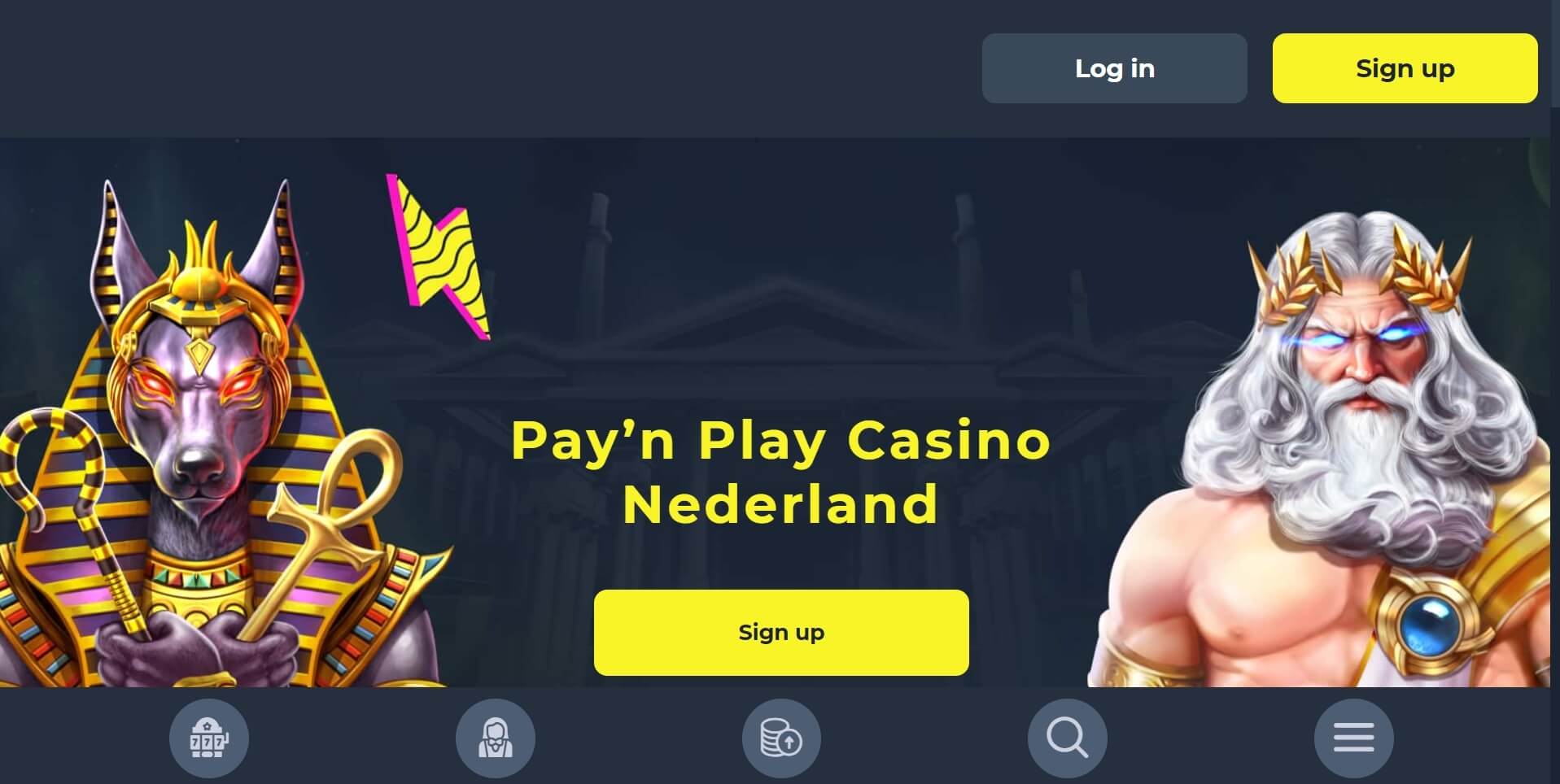The width and height of the screenshot is (1560, 784).
Task: Open the coins deposit icon
Action: (781, 738)
